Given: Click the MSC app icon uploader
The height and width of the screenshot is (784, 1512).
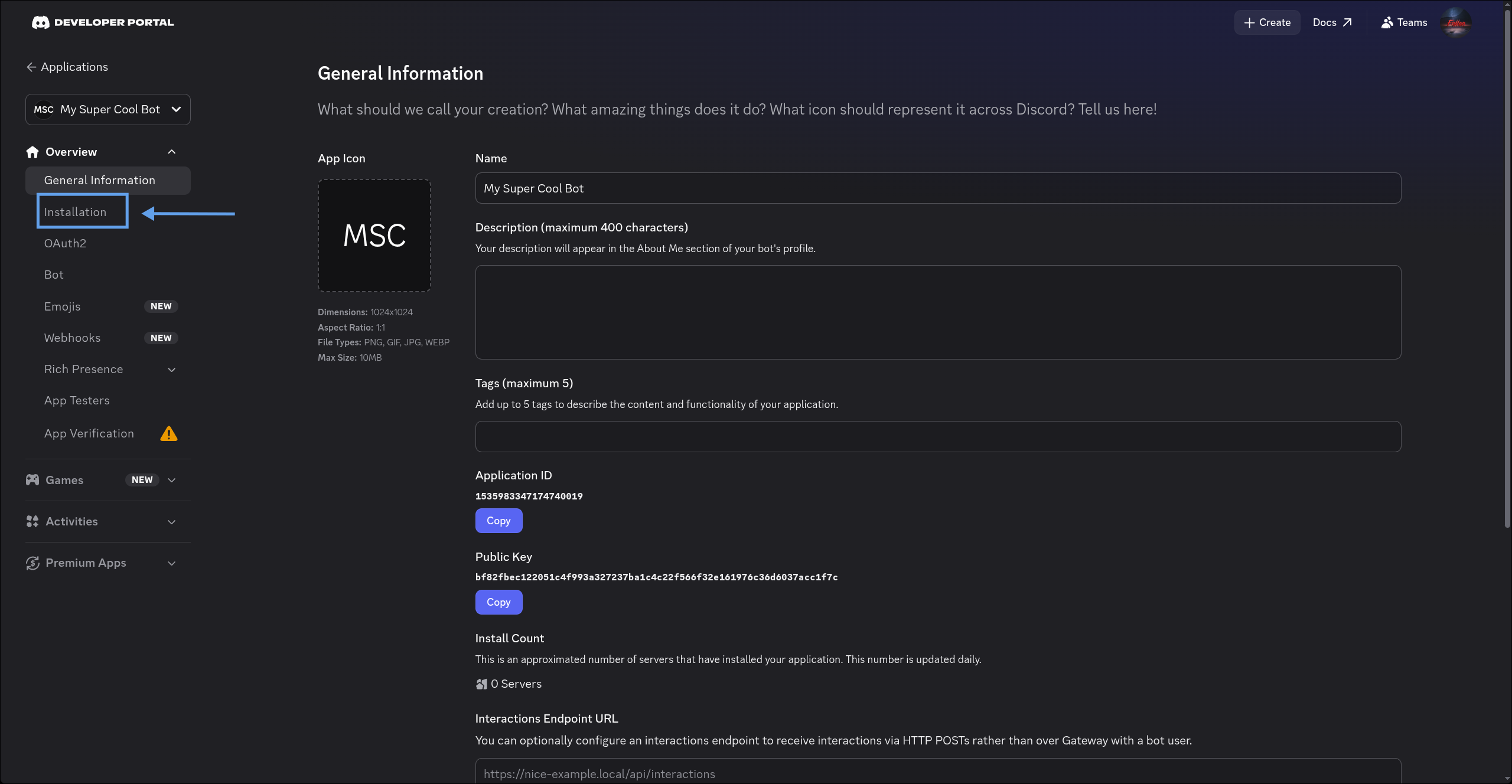Looking at the screenshot, I should click(374, 236).
